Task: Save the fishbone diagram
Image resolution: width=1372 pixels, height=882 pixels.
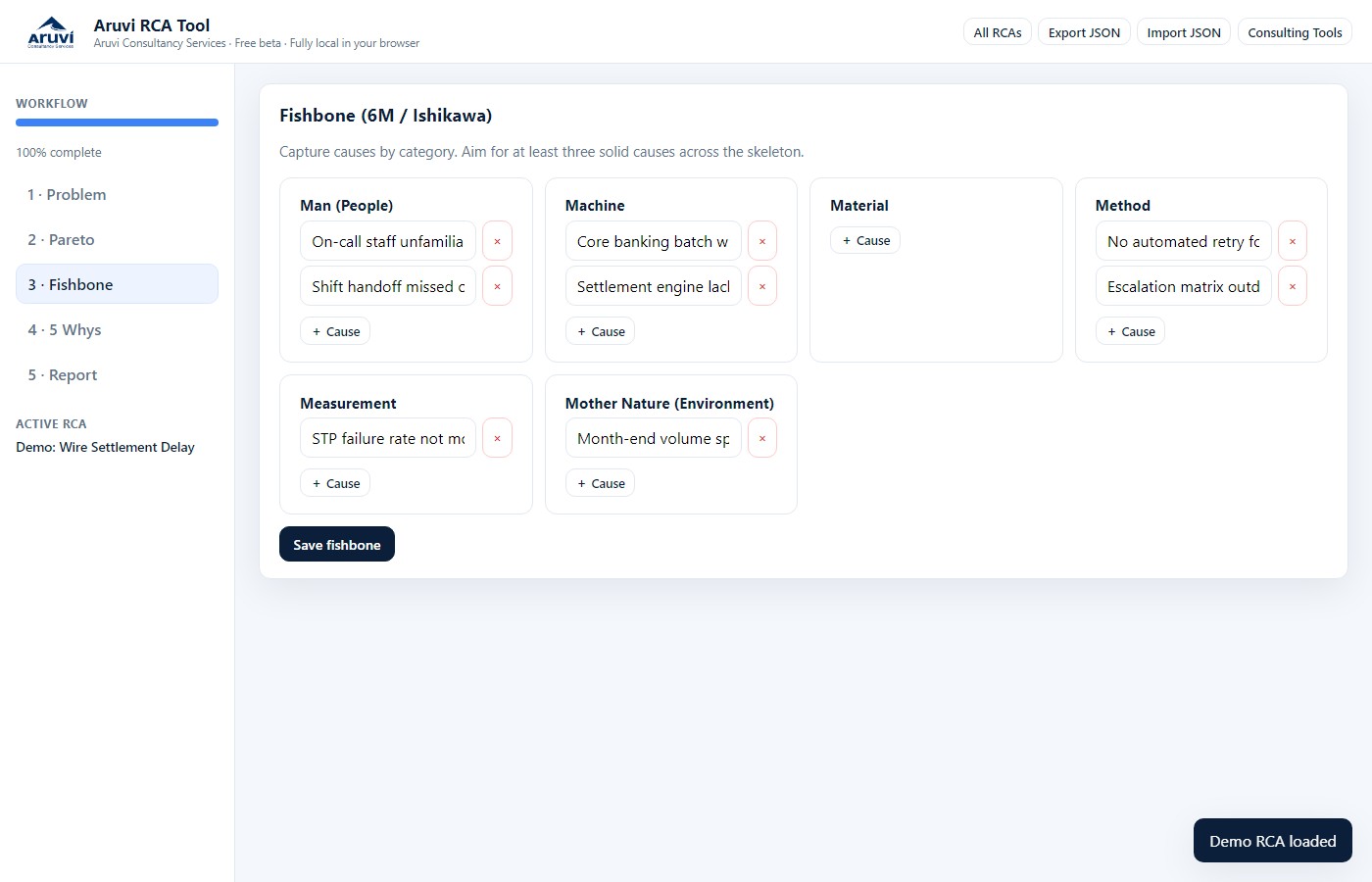Action: (337, 544)
